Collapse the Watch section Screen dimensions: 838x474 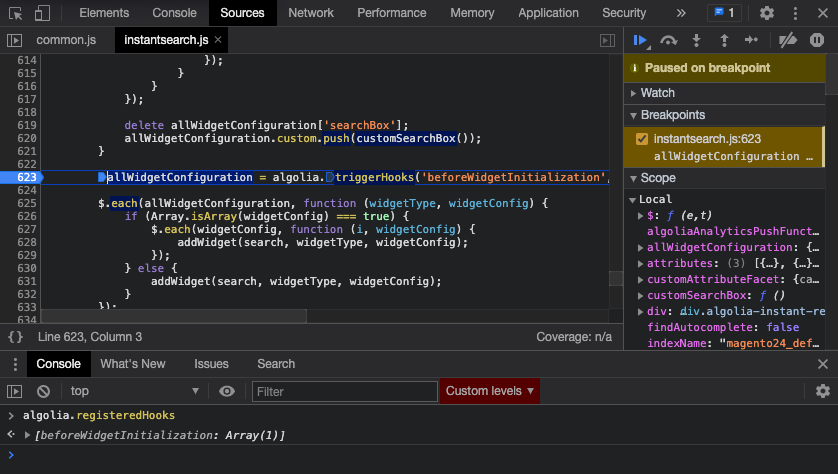(657, 93)
